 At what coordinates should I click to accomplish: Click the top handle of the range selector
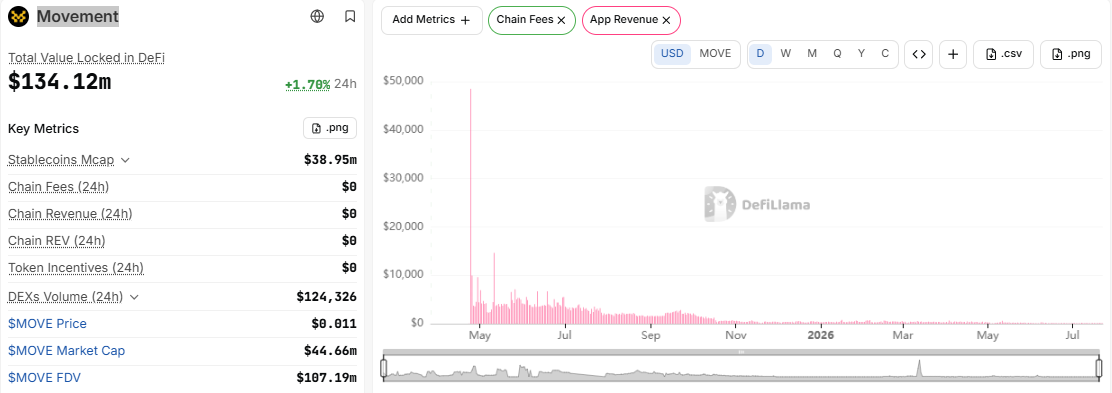point(741,352)
